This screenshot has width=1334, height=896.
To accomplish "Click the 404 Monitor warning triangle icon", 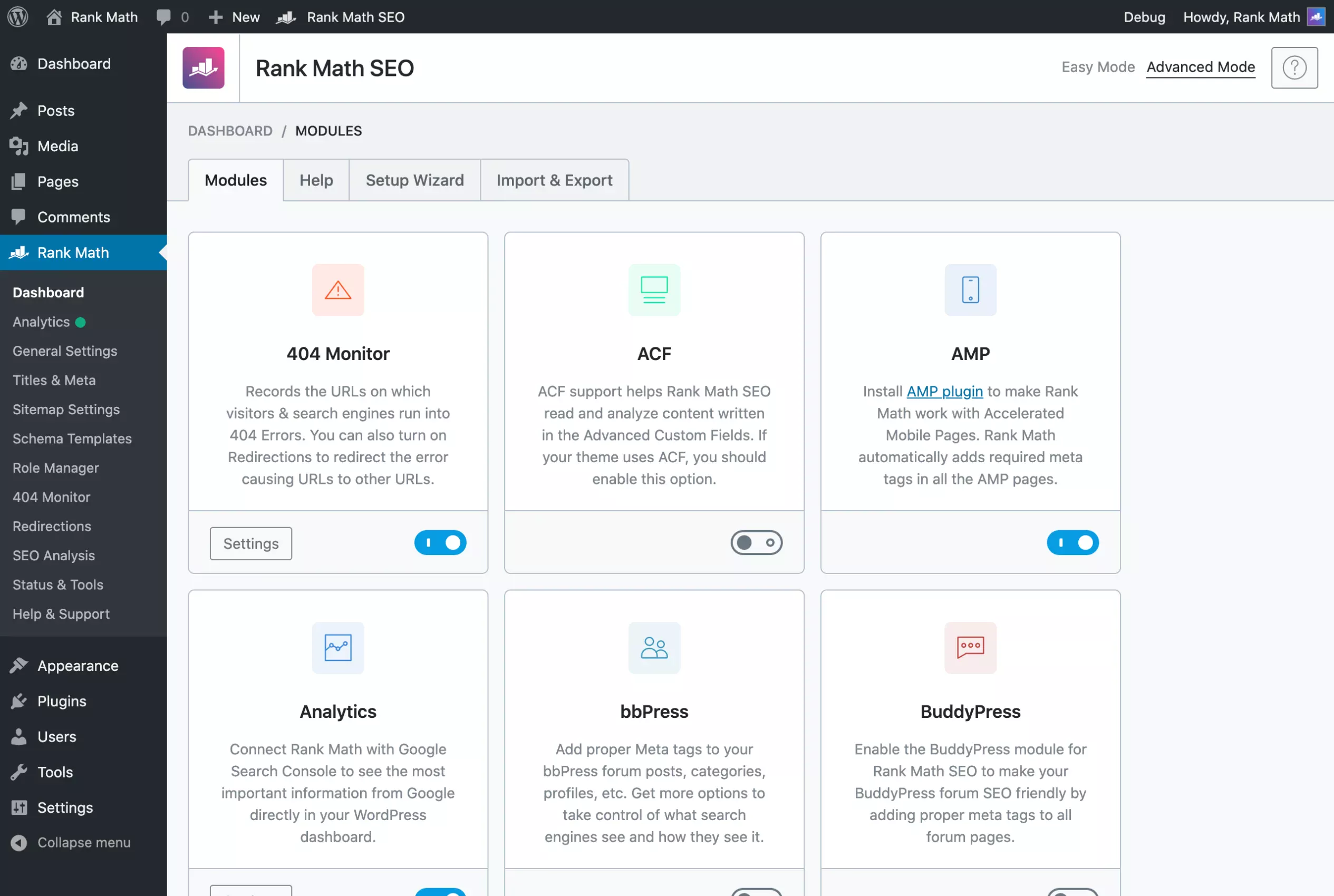I will (338, 290).
